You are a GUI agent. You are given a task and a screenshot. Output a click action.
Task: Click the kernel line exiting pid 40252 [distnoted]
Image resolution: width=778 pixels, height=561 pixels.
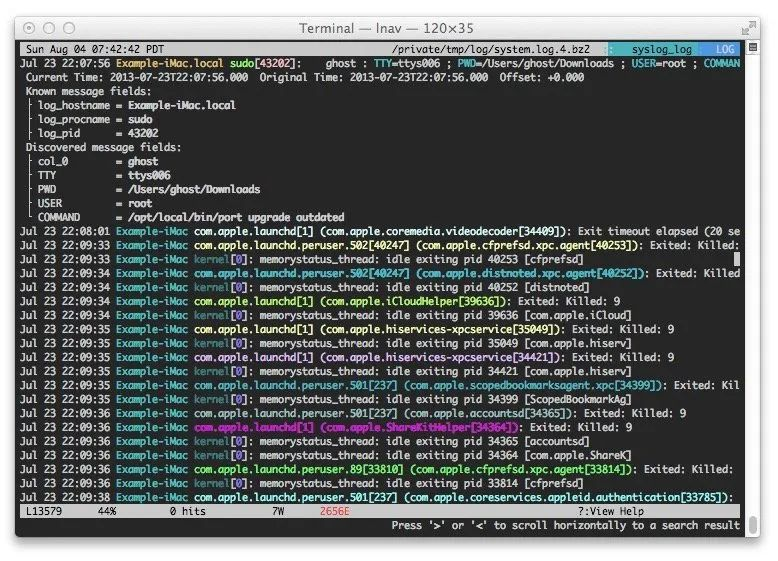(305, 287)
